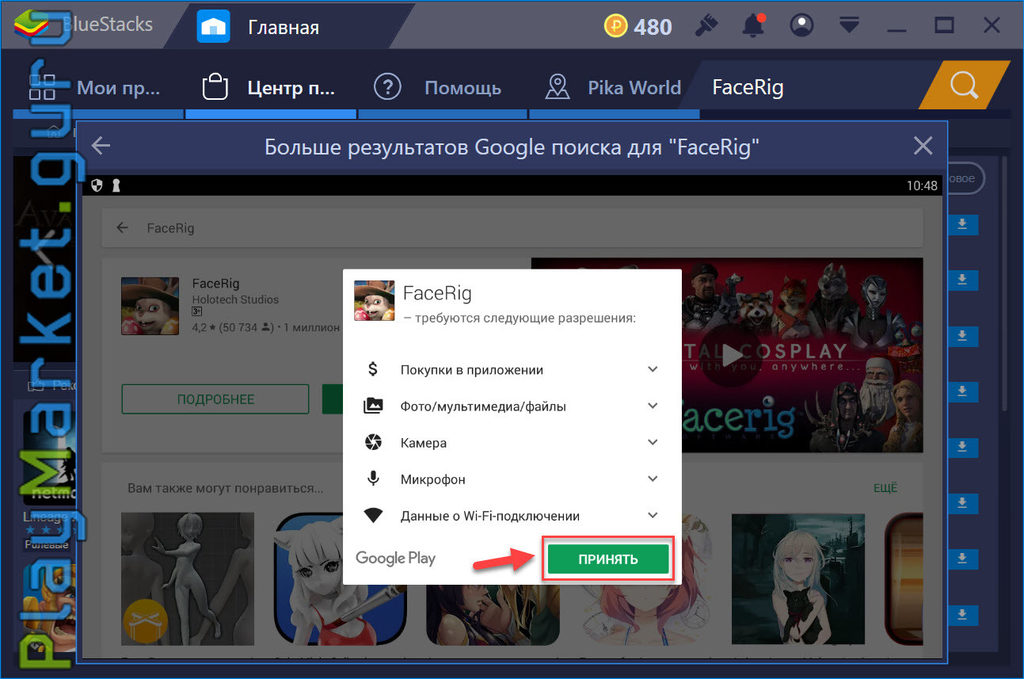This screenshot has width=1024, height=679.
Task: Click the first download button in sidebar
Action: pos(962,224)
